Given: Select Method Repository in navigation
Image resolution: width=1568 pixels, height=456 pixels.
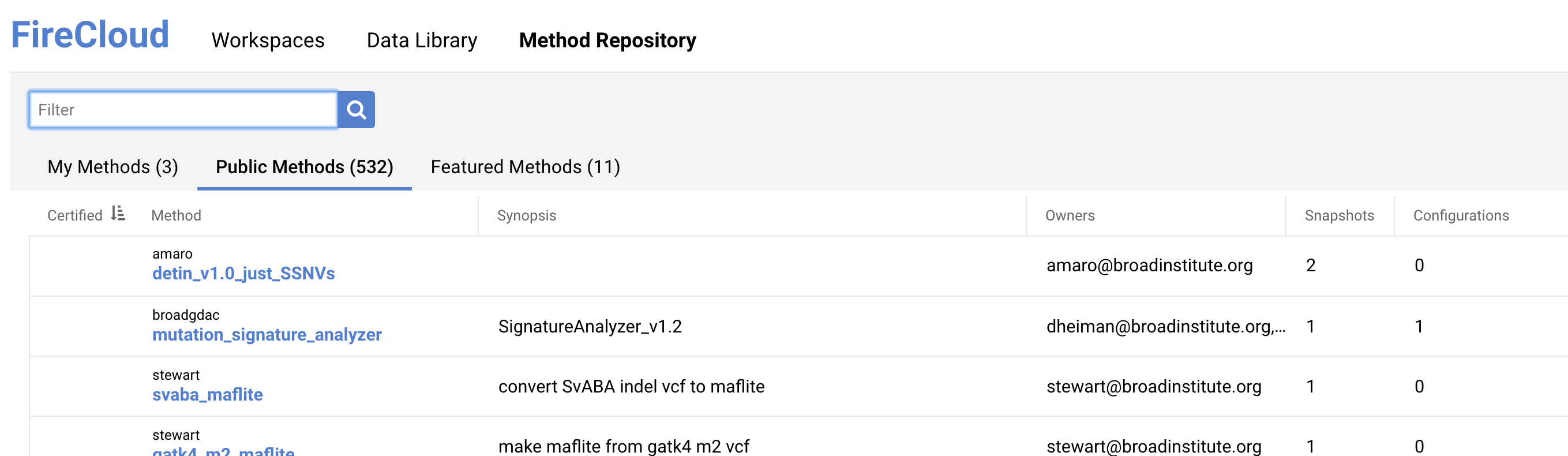Looking at the screenshot, I should point(607,40).
